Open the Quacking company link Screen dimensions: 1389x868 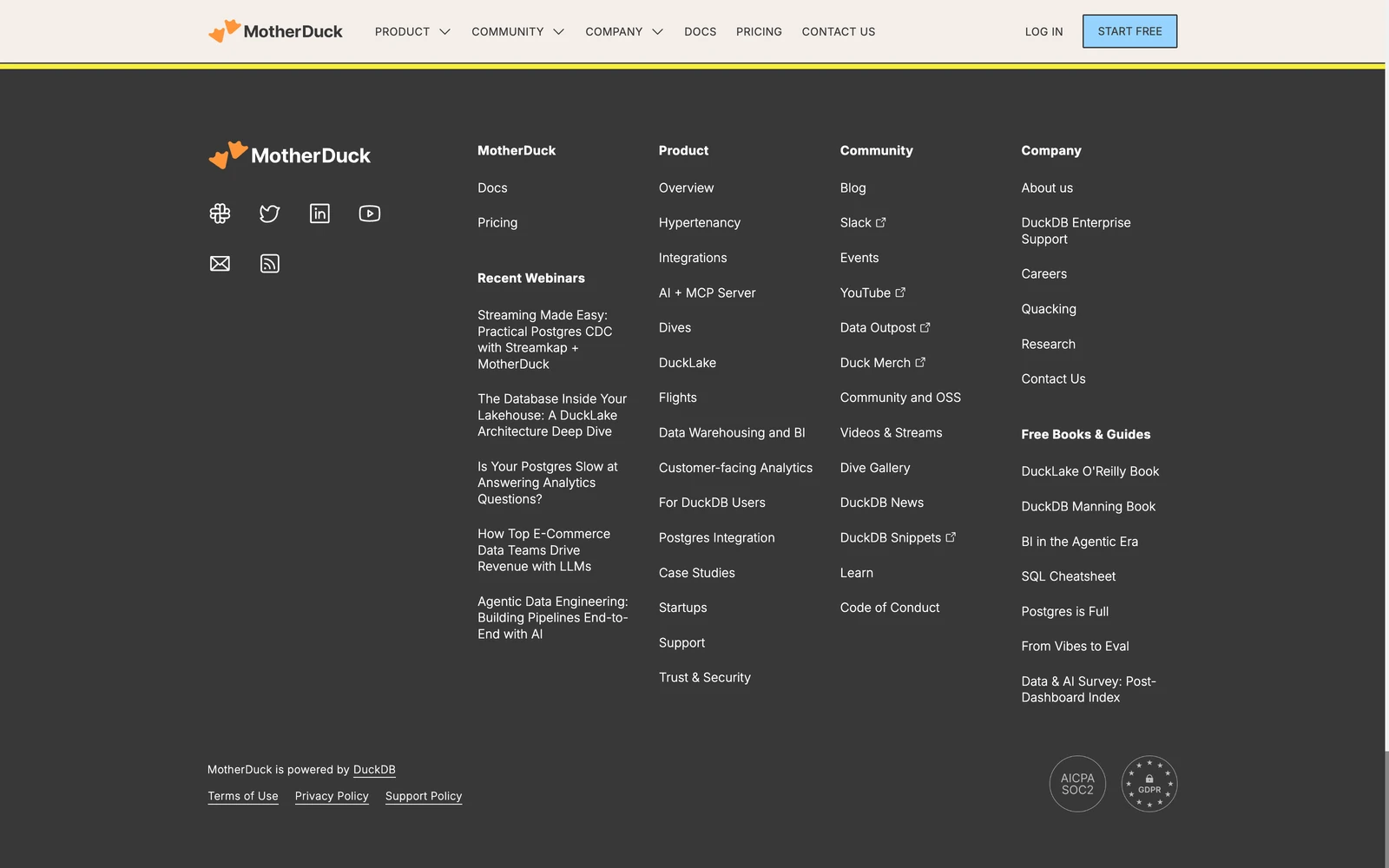click(1049, 309)
